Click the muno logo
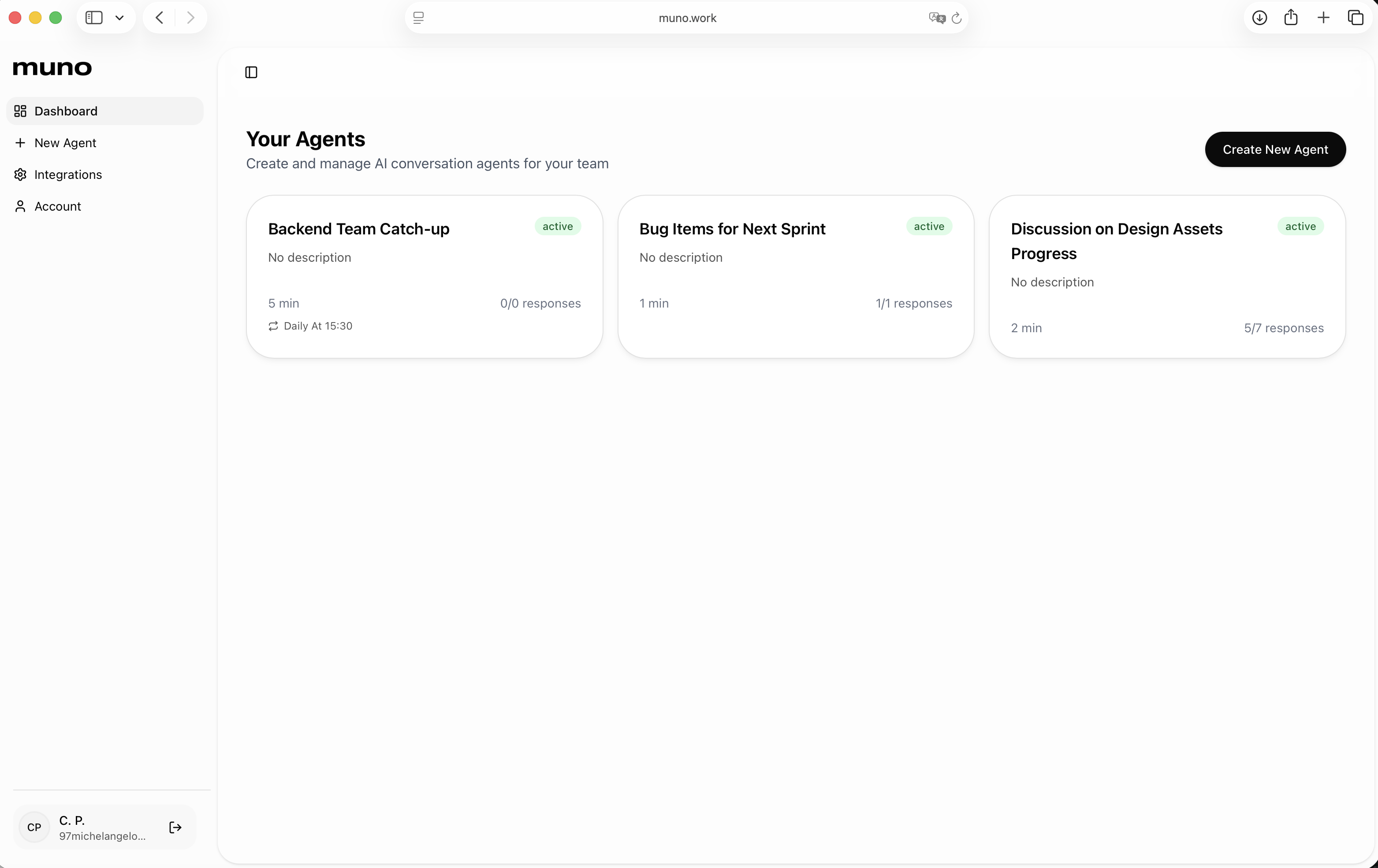Viewport: 1378px width, 868px height. pos(52,68)
